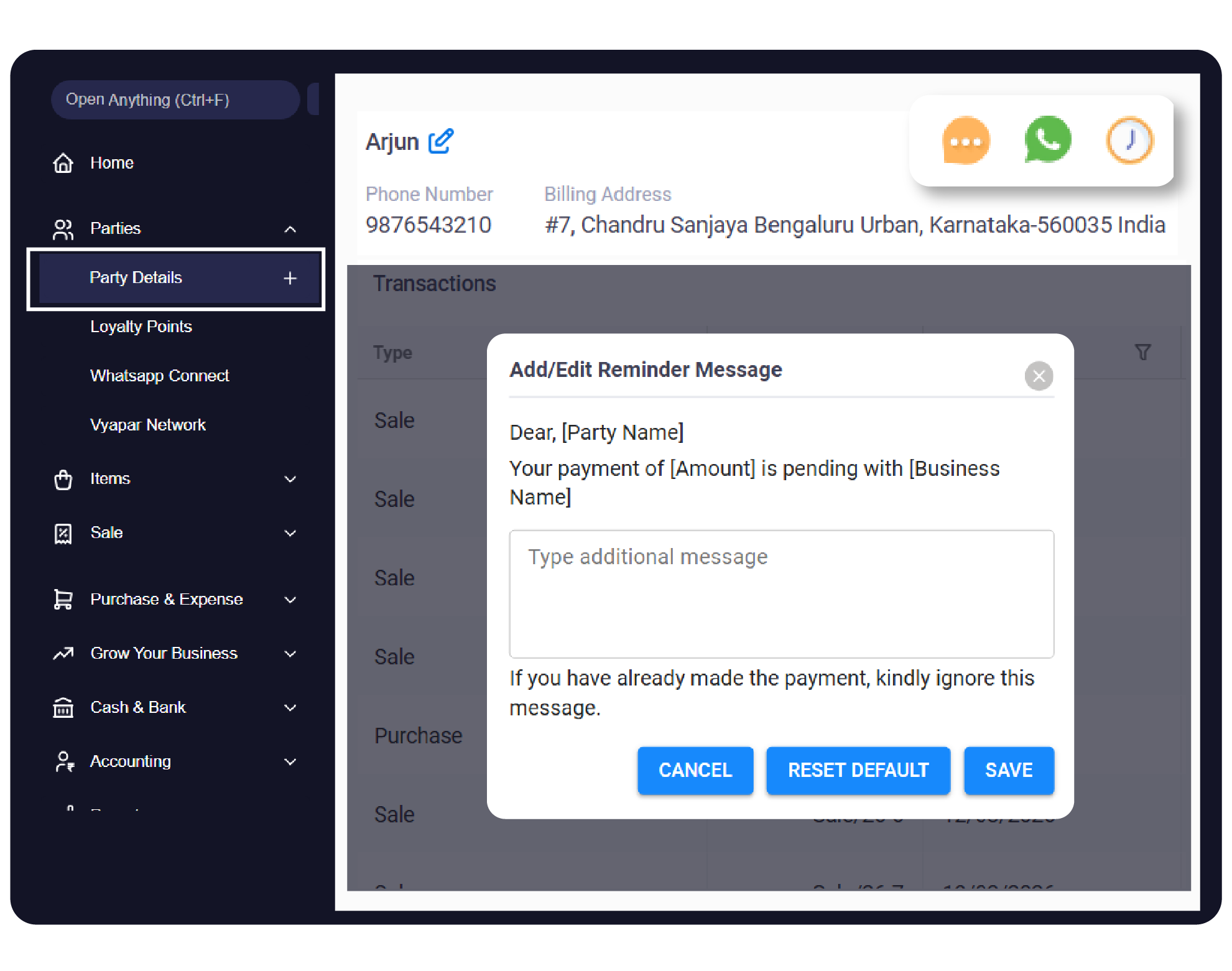Image resolution: width=1232 pixels, height=971 pixels.
Task: Select the Parties icon in the sidebar
Action: [63, 229]
